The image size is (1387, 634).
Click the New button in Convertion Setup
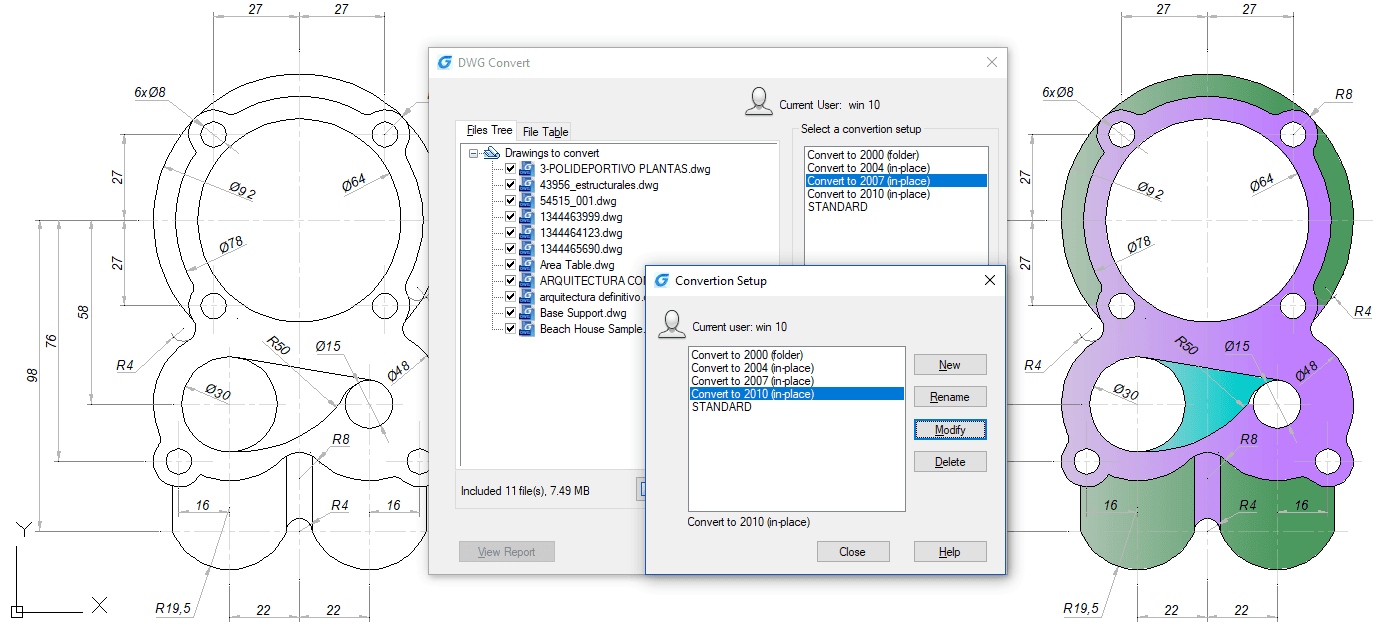pos(950,365)
